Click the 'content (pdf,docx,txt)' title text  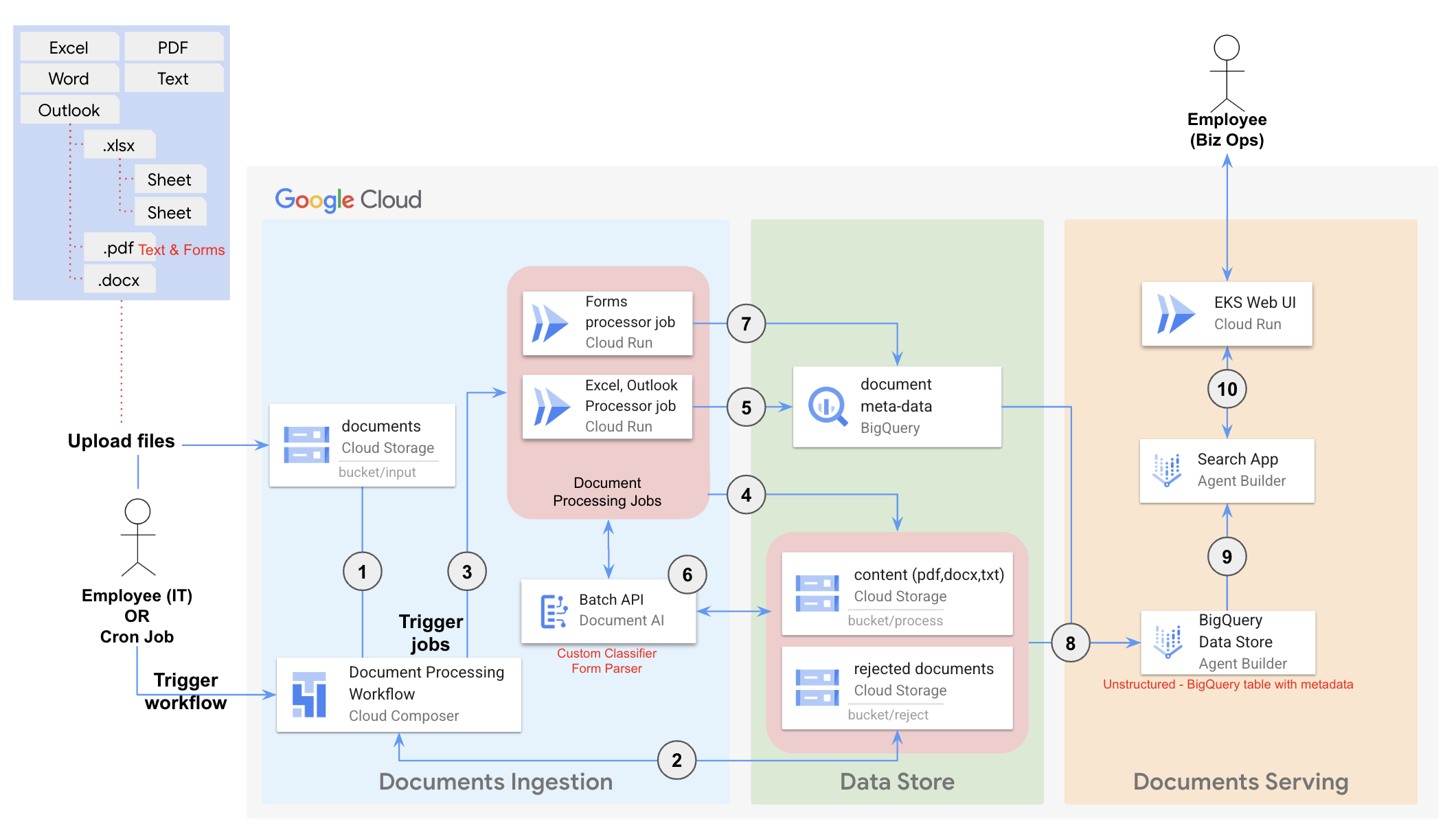tap(929, 574)
